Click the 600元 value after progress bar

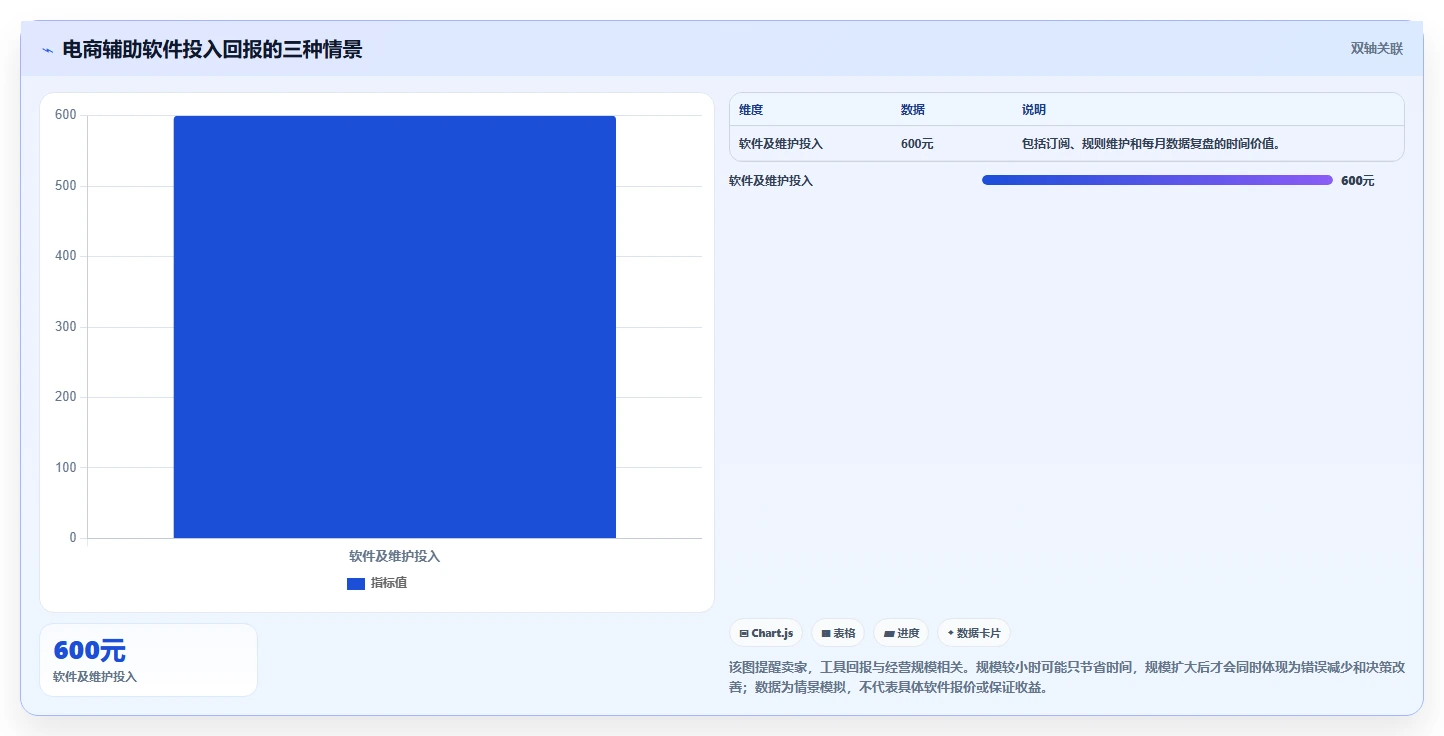(1358, 181)
